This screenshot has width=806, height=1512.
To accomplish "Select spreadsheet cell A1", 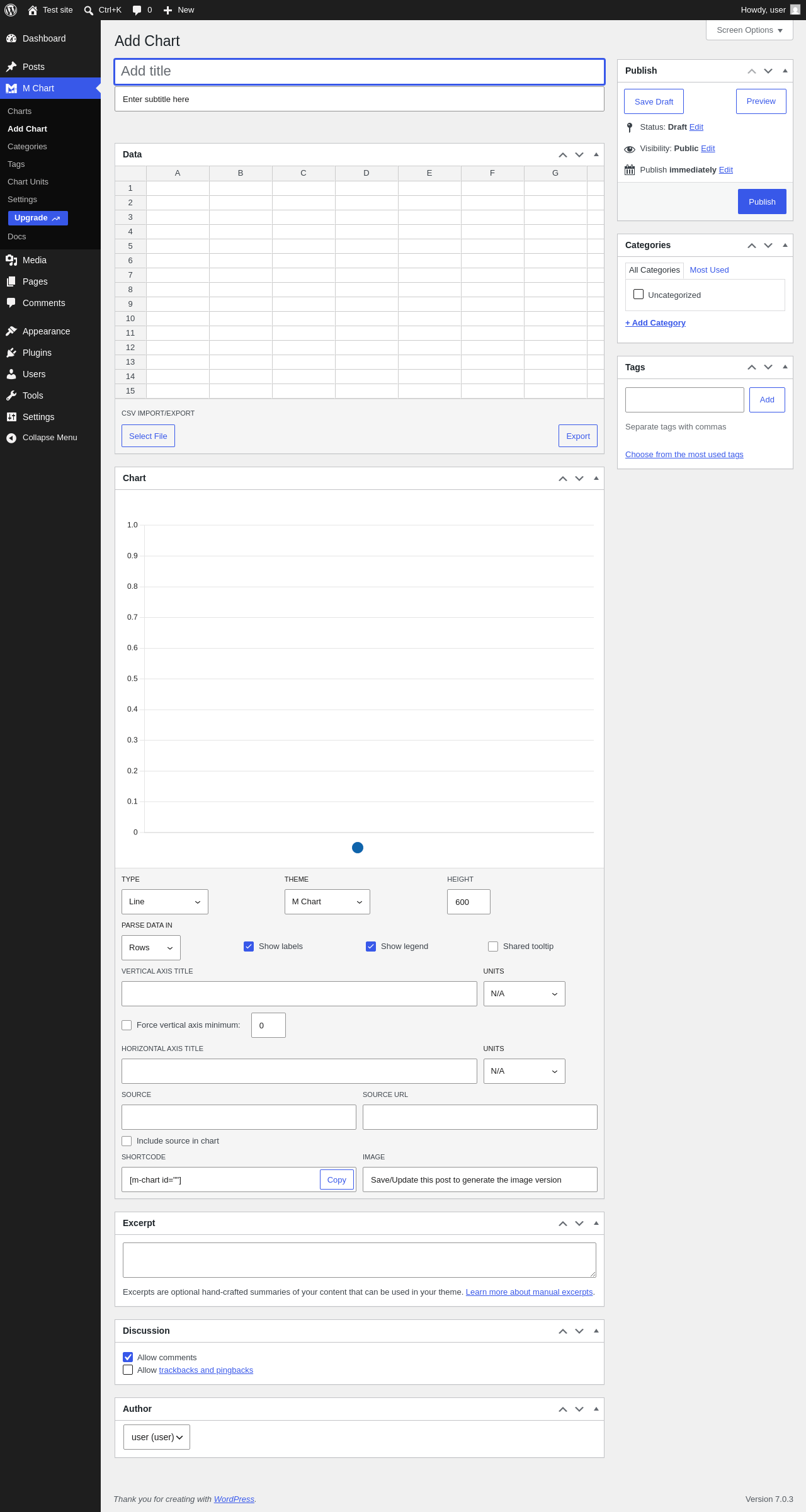I will pos(178,188).
